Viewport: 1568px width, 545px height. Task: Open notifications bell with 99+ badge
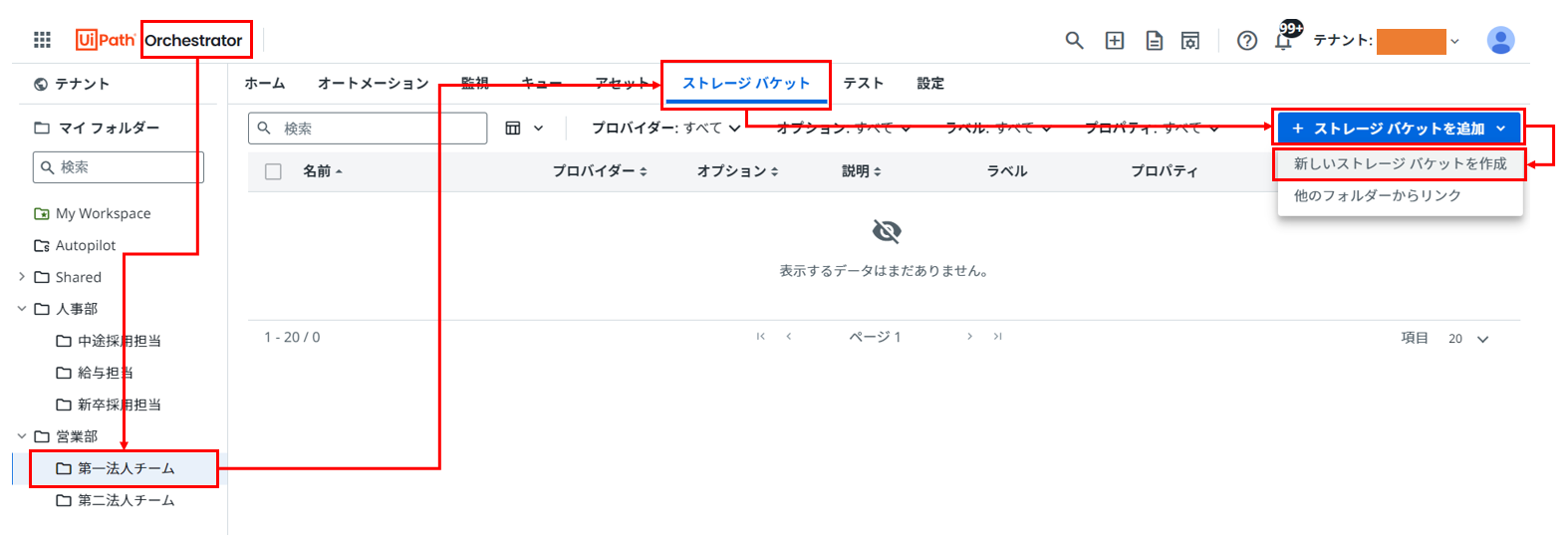tap(1284, 39)
